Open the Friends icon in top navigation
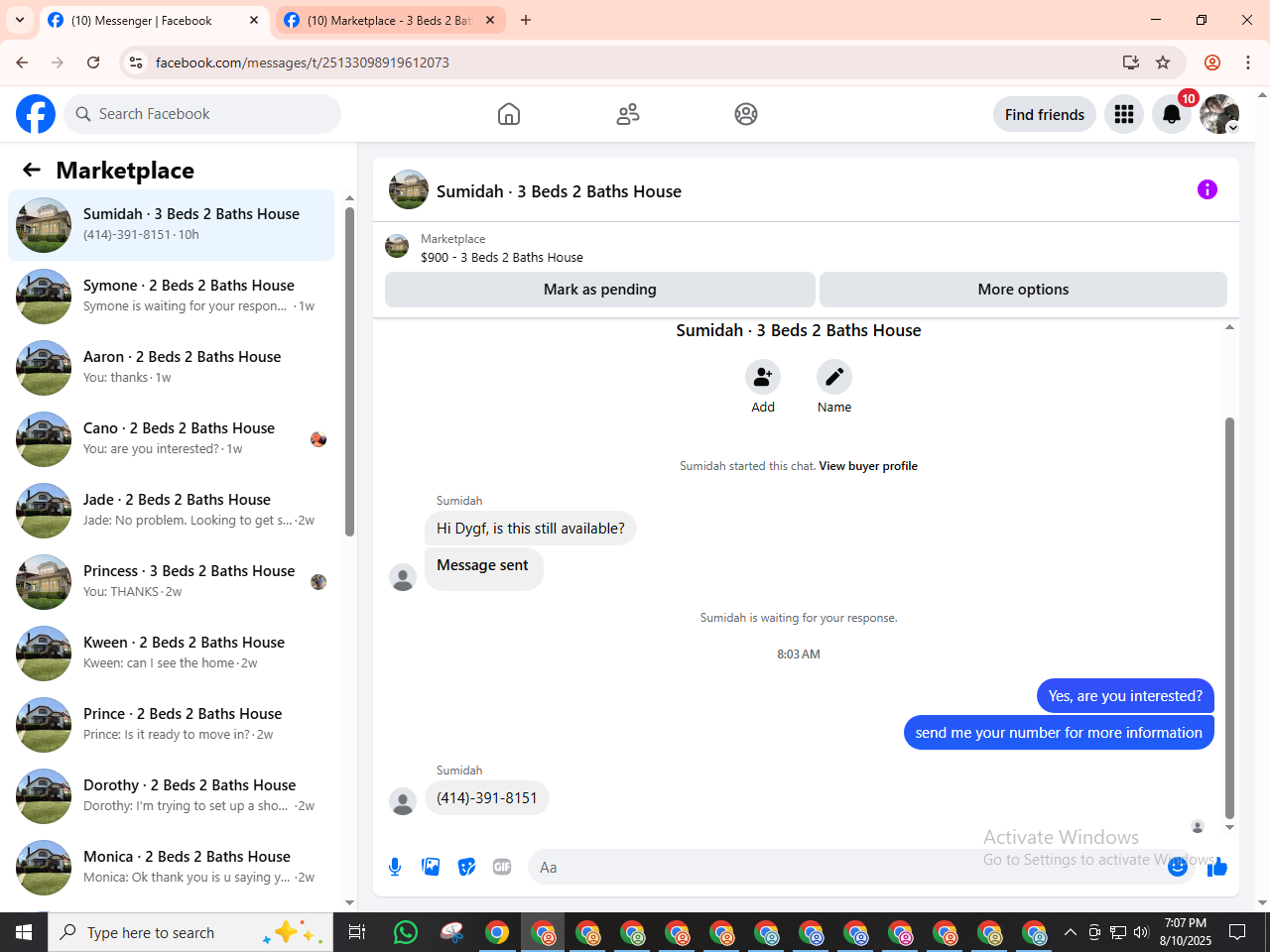 (628, 114)
